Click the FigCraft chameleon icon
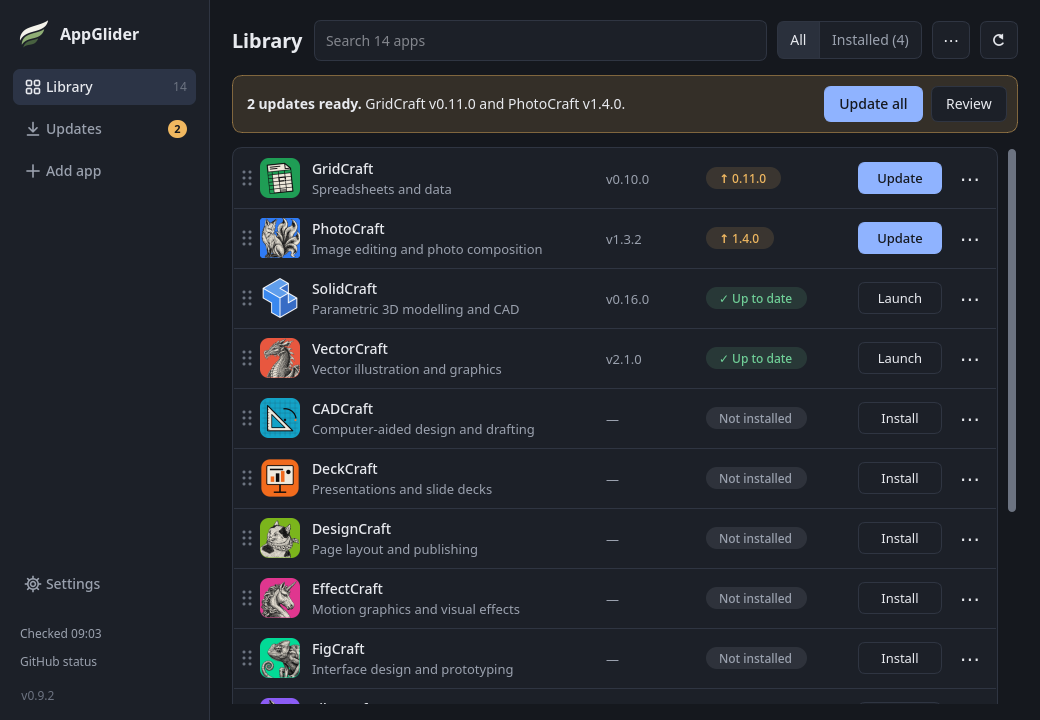This screenshot has height=720, width=1040. click(x=280, y=658)
